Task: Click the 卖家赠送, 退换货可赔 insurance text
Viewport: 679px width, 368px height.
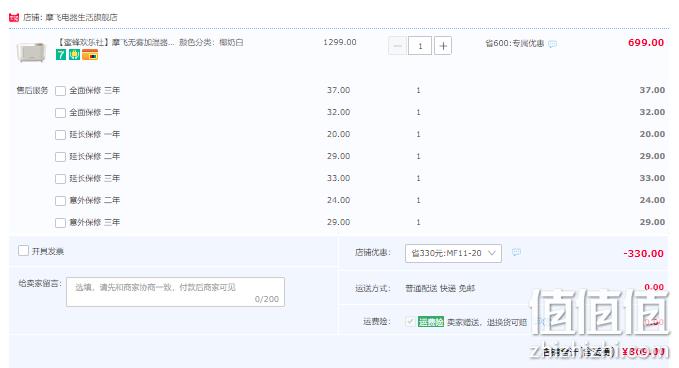Action: click(487, 323)
